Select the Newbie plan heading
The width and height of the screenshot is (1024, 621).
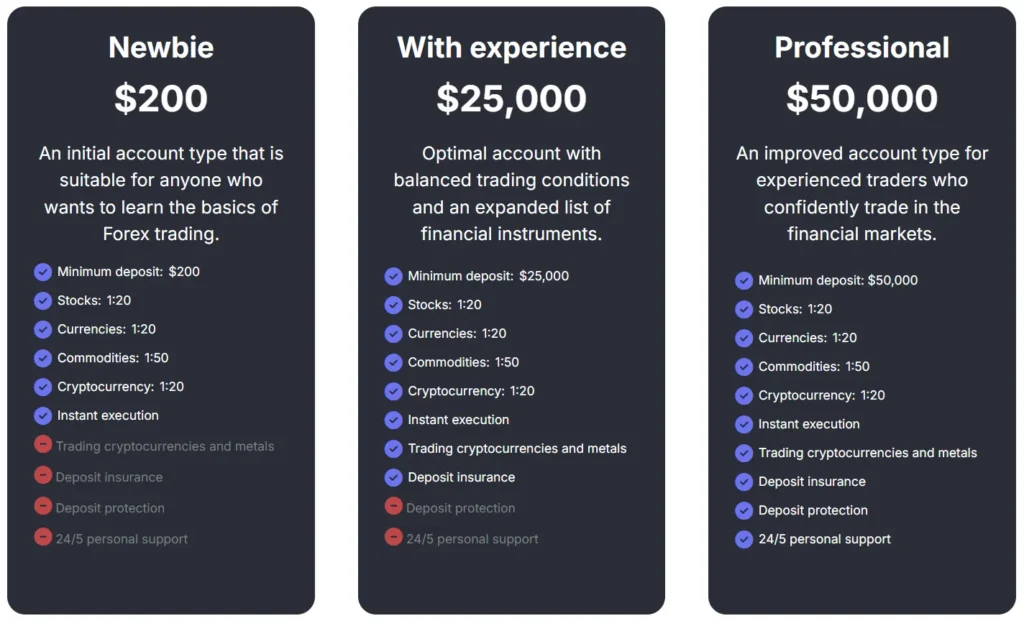pos(161,47)
